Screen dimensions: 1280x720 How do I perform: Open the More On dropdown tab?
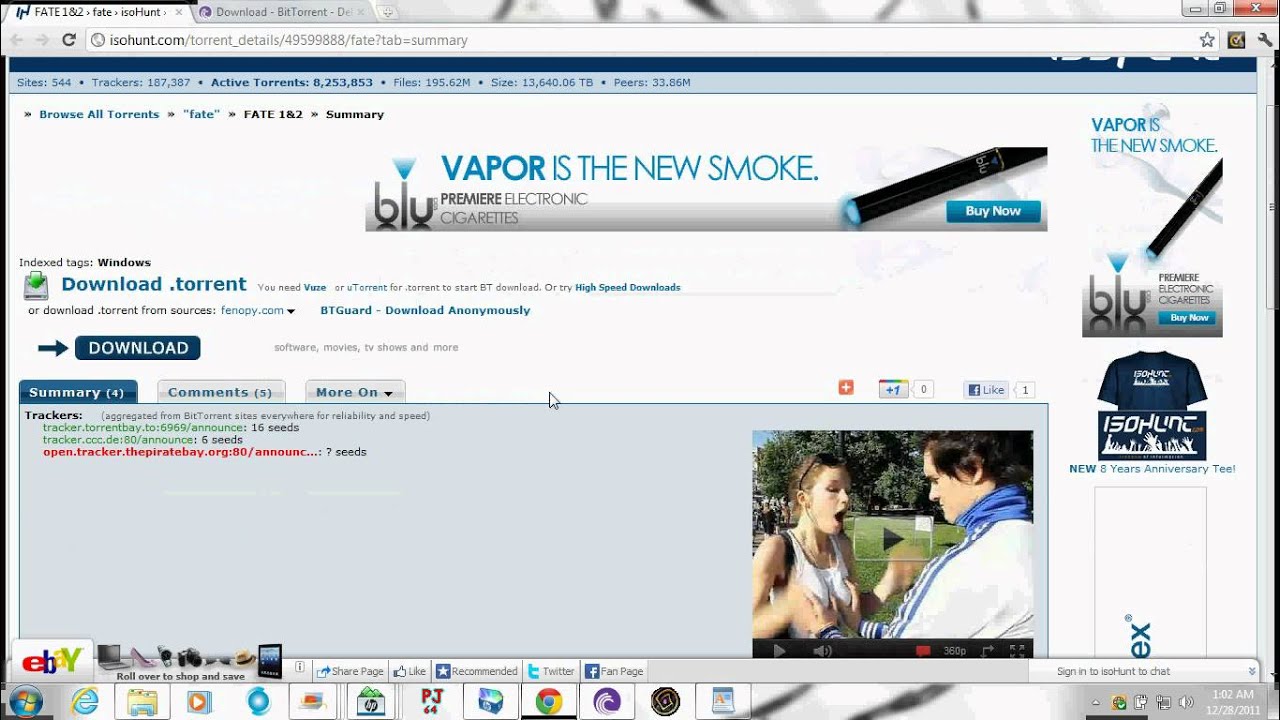(x=354, y=392)
